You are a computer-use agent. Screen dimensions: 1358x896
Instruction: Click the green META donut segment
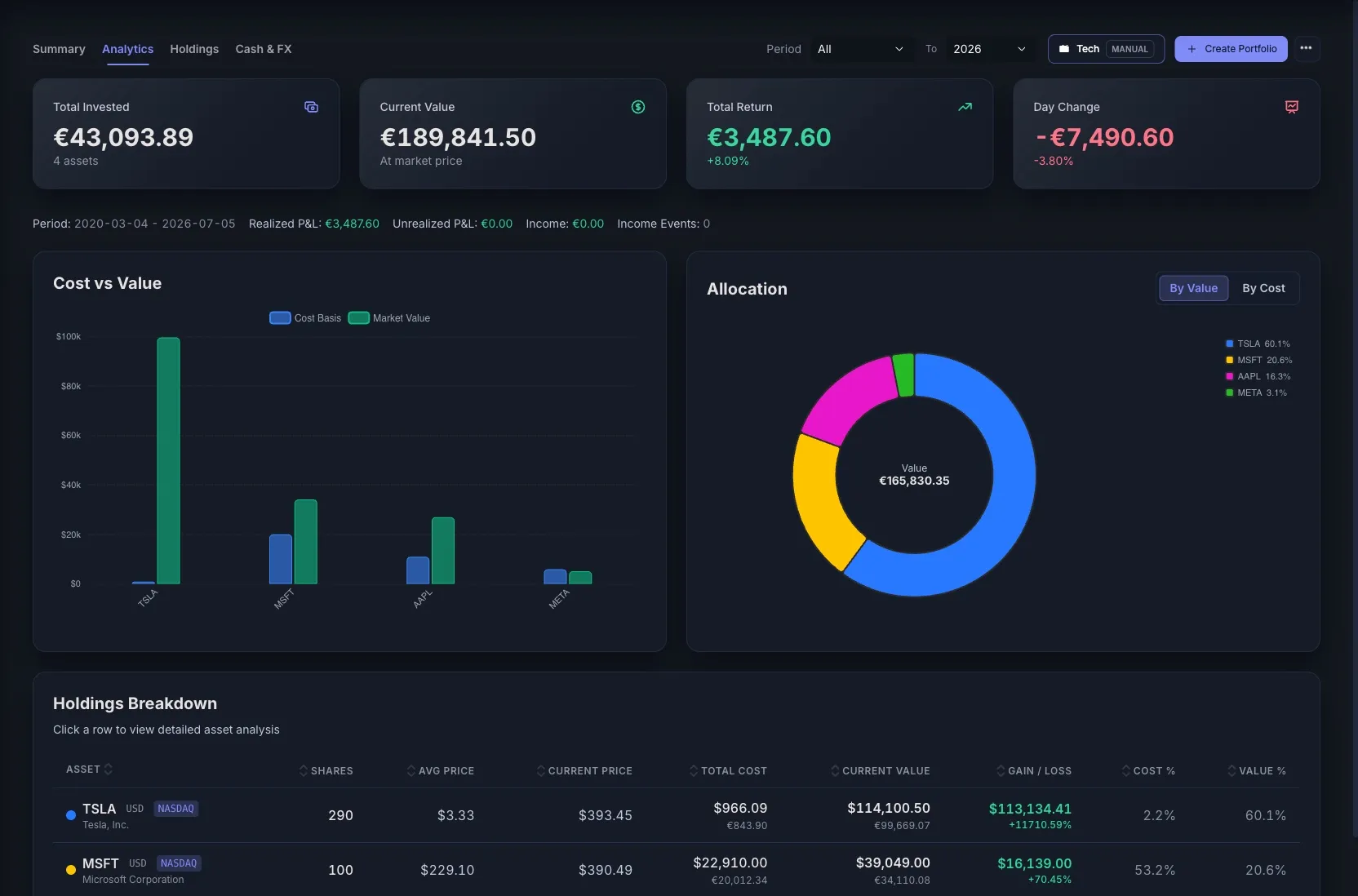coord(903,375)
